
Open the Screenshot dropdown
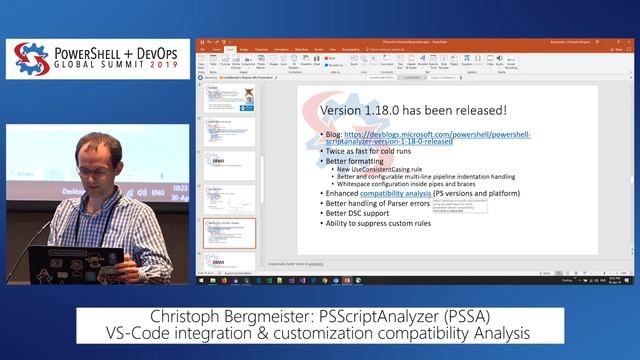click(x=248, y=62)
